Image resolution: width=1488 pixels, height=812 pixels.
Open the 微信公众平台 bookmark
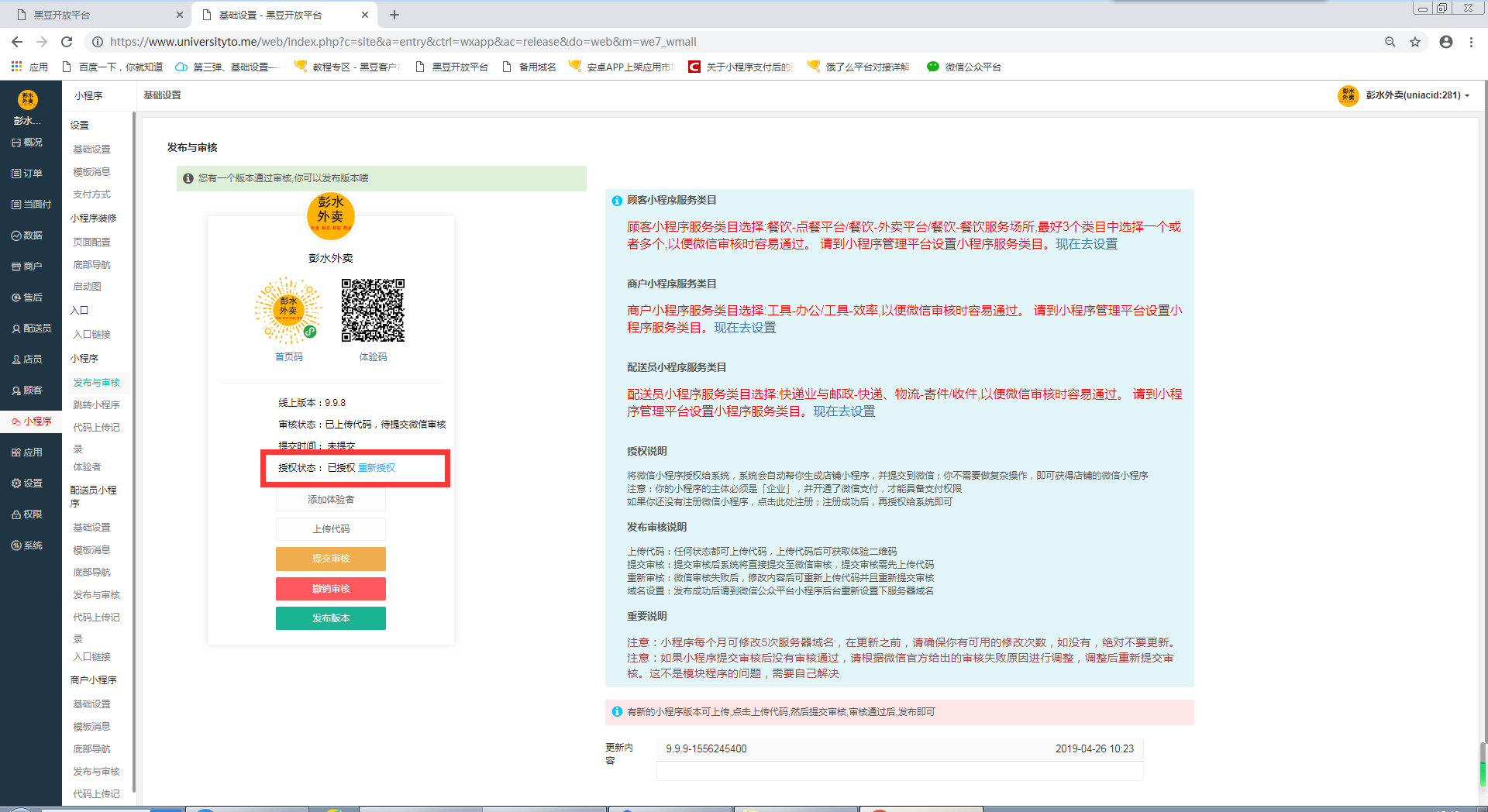[964, 67]
